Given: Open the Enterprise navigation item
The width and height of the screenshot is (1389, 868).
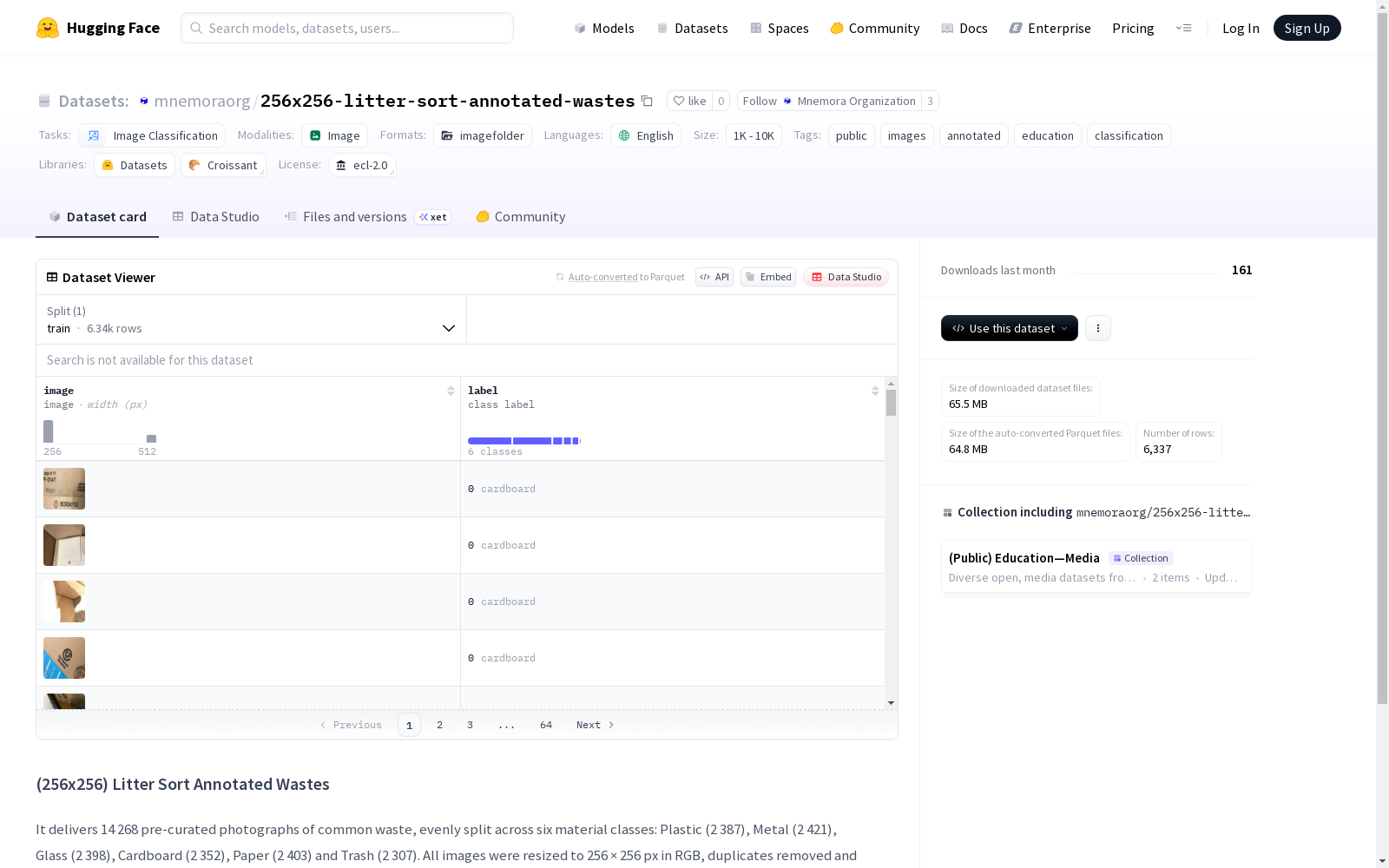Looking at the screenshot, I should coord(1050,28).
